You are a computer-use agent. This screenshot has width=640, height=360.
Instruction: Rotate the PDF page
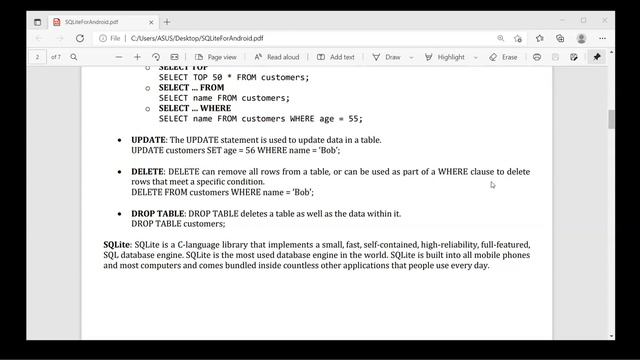point(156,57)
